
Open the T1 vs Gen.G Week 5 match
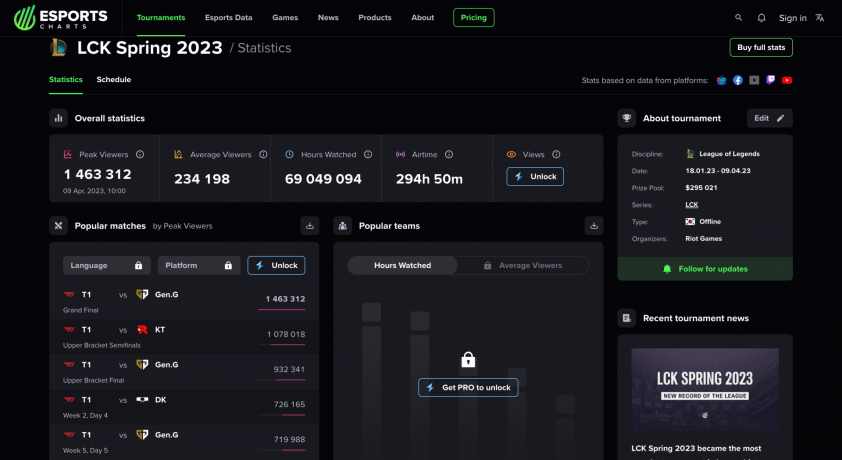pyautogui.click(x=184, y=442)
